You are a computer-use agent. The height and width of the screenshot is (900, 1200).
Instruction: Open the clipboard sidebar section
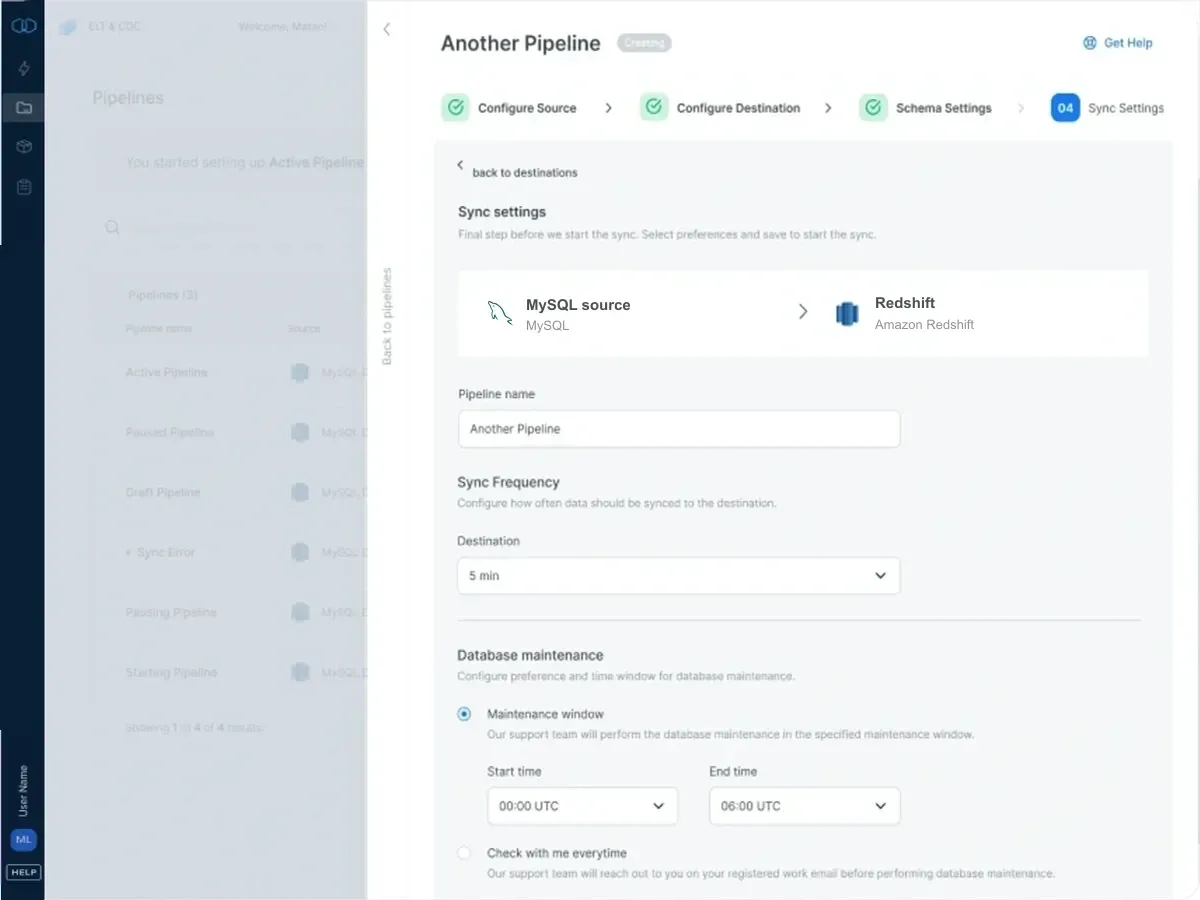click(24, 187)
